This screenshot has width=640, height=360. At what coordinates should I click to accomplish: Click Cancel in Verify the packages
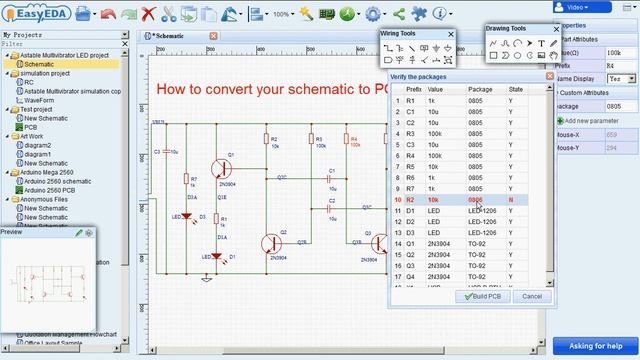tap(532, 296)
